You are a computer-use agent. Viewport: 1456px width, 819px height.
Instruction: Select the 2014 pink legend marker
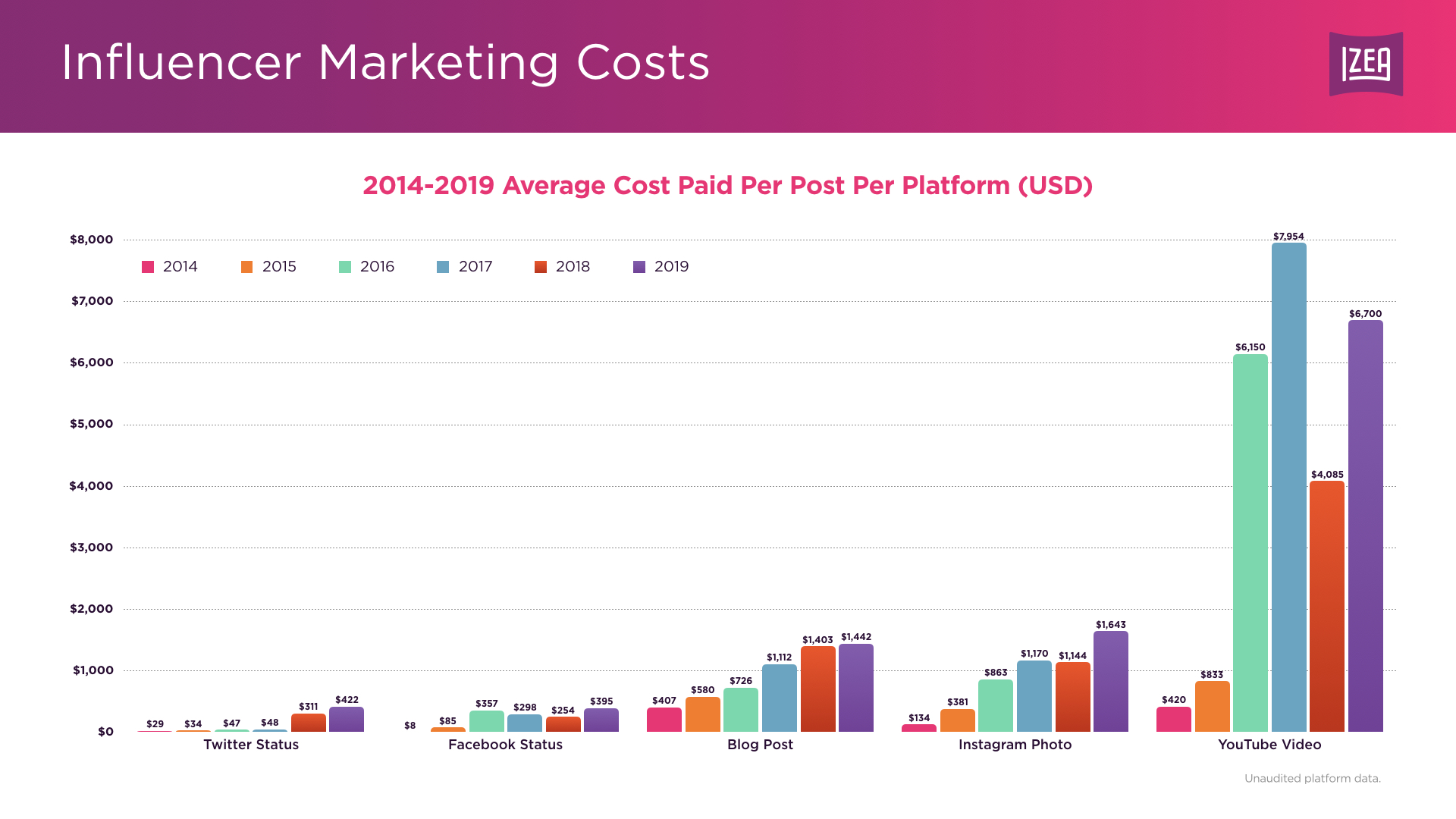point(147,266)
